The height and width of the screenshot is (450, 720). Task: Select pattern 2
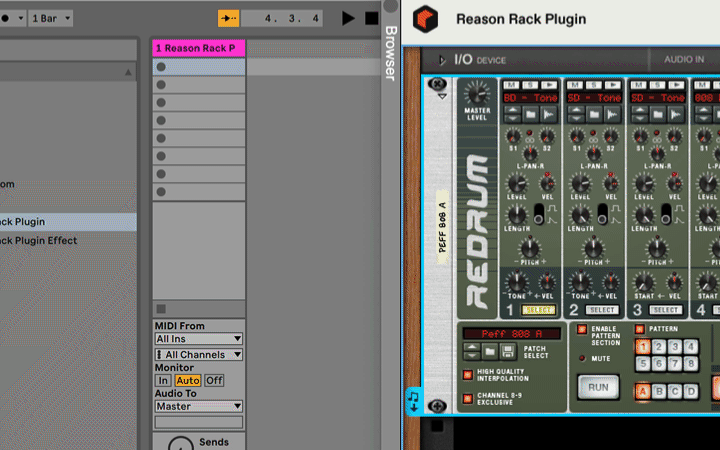(659, 347)
